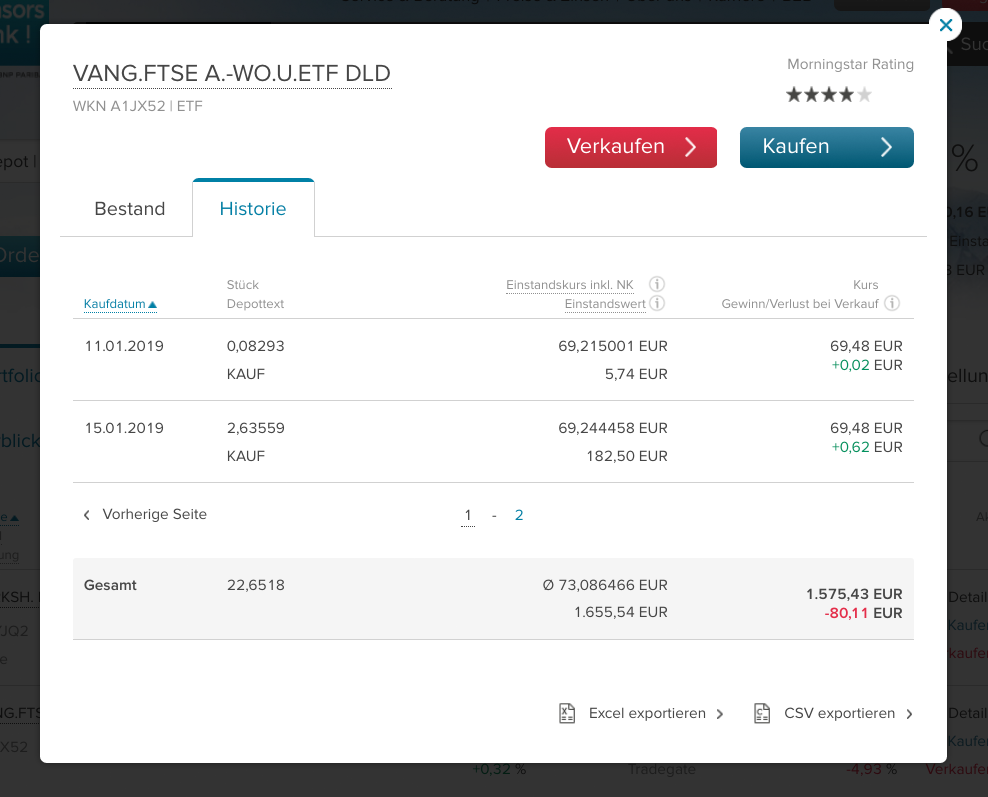Switch to the Bestand tab
Viewport: 988px width, 797px height.
tap(130, 209)
